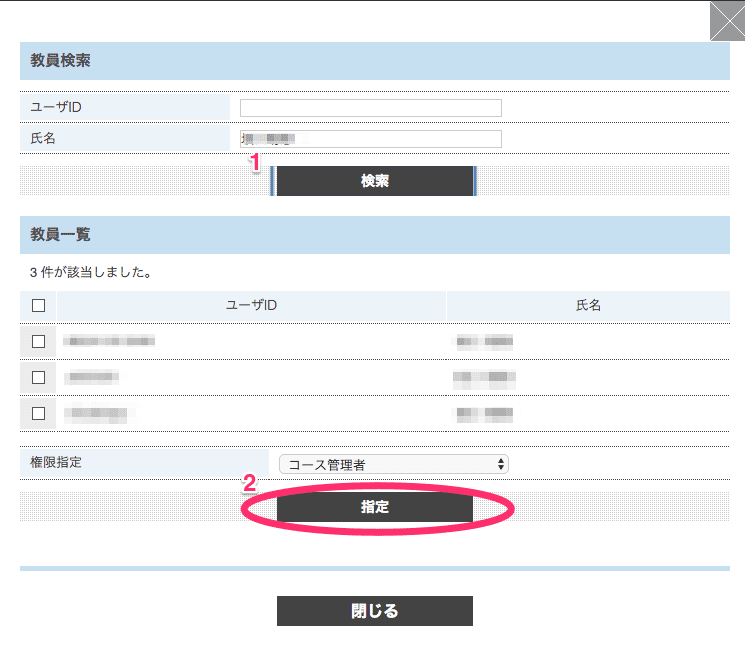Click the 教員一覧 section heading
The height and width of the screenshot is (662, 745).
pyautogui.click(x=60, y=234)
